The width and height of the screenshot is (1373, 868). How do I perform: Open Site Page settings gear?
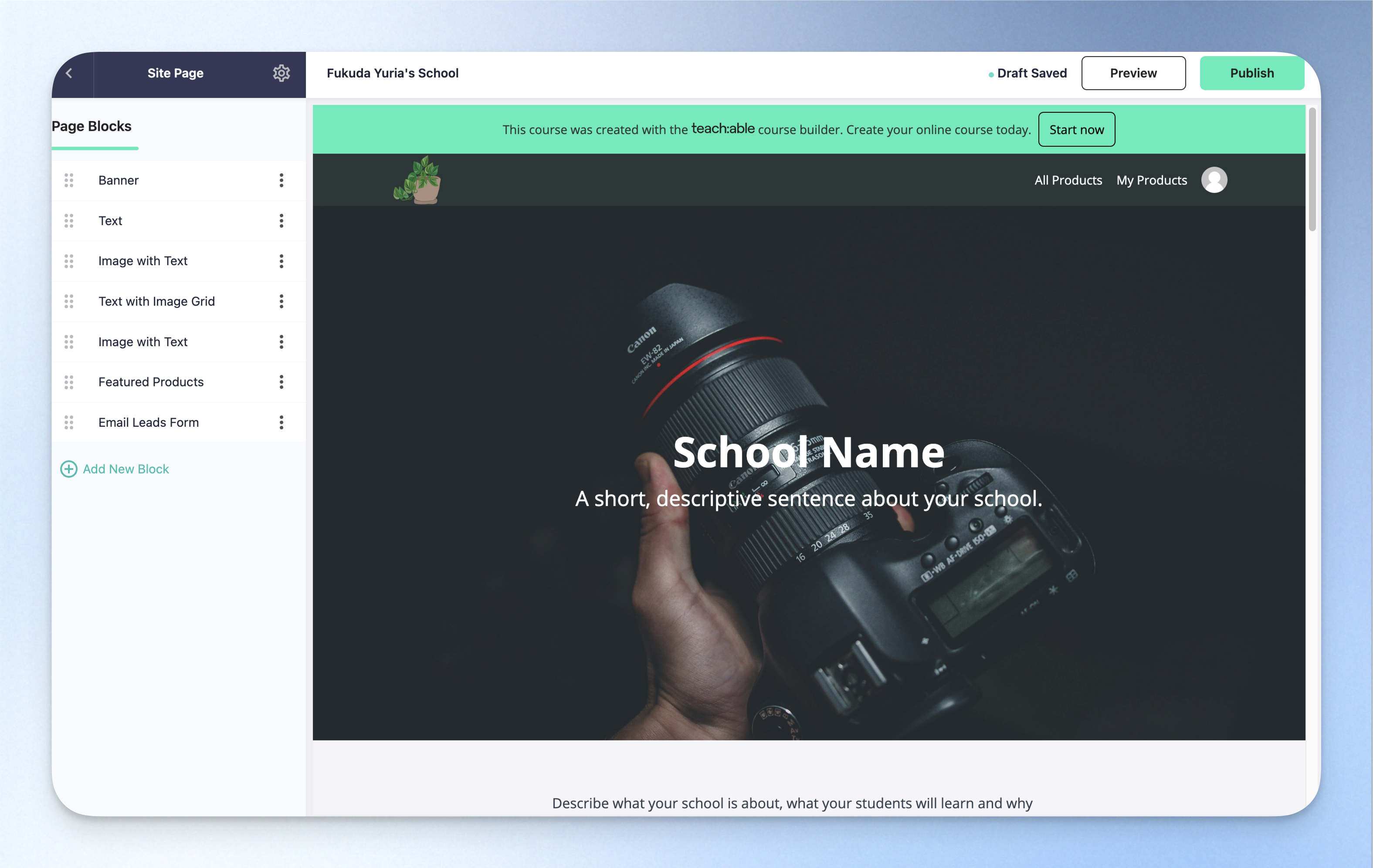tap(281, 73)
